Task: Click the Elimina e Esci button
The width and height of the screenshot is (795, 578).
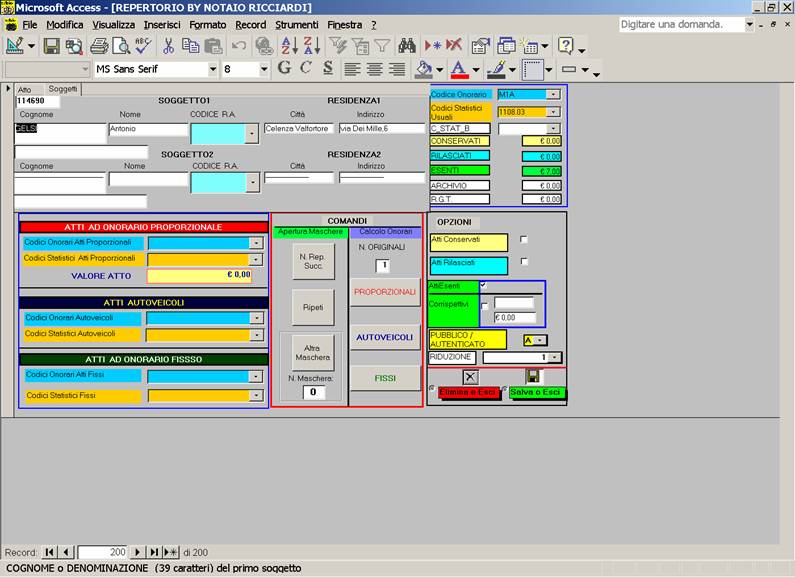Action: point(467,392)
